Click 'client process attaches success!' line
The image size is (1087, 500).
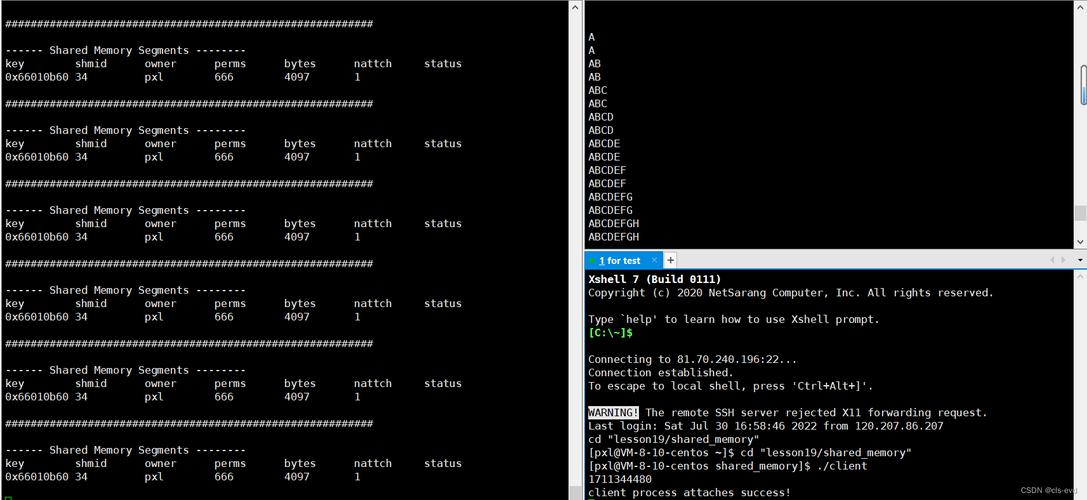click(x=689, y=492)
